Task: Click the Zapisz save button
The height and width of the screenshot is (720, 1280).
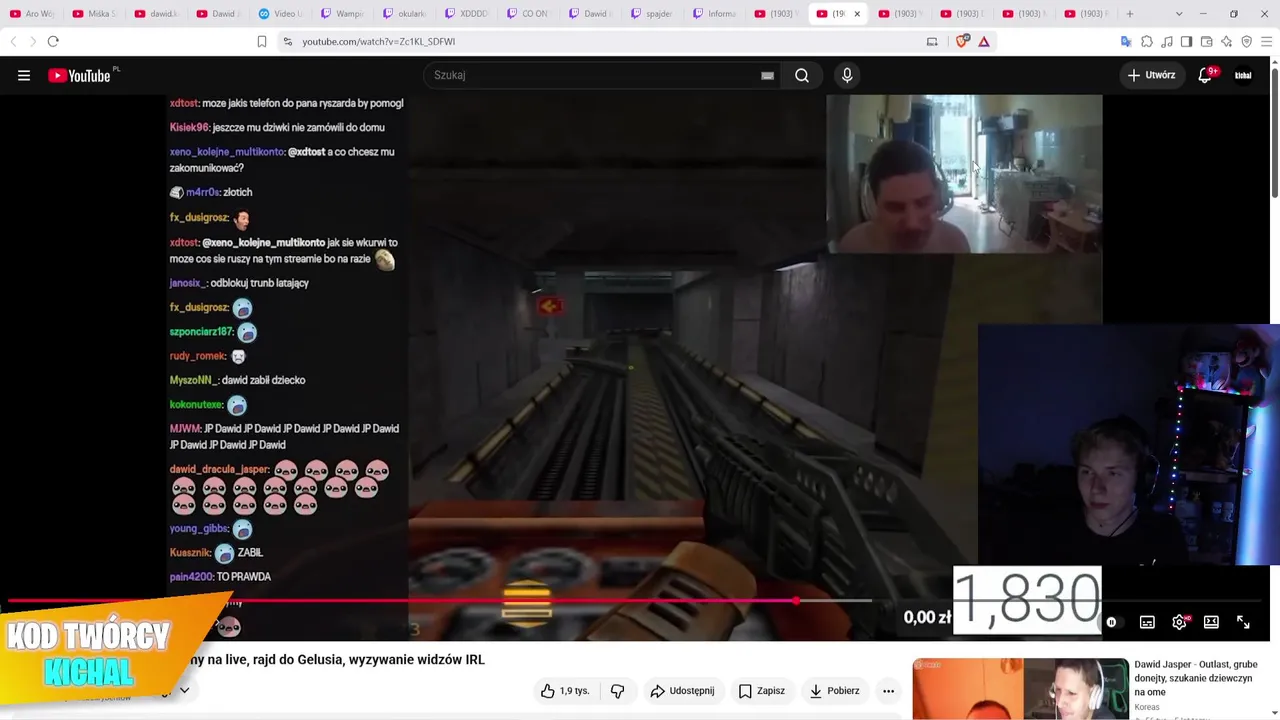Action: (x=762, y=691)
